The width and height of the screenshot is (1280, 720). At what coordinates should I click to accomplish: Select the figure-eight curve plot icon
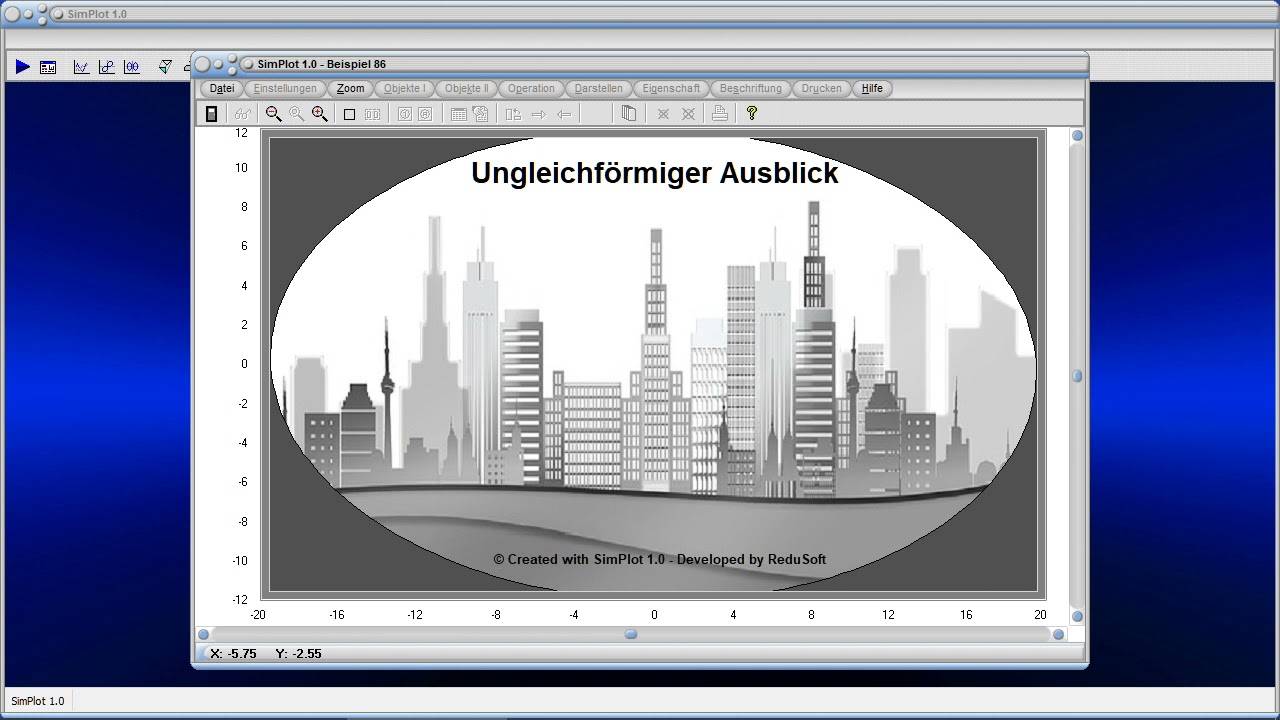[106, 67]
